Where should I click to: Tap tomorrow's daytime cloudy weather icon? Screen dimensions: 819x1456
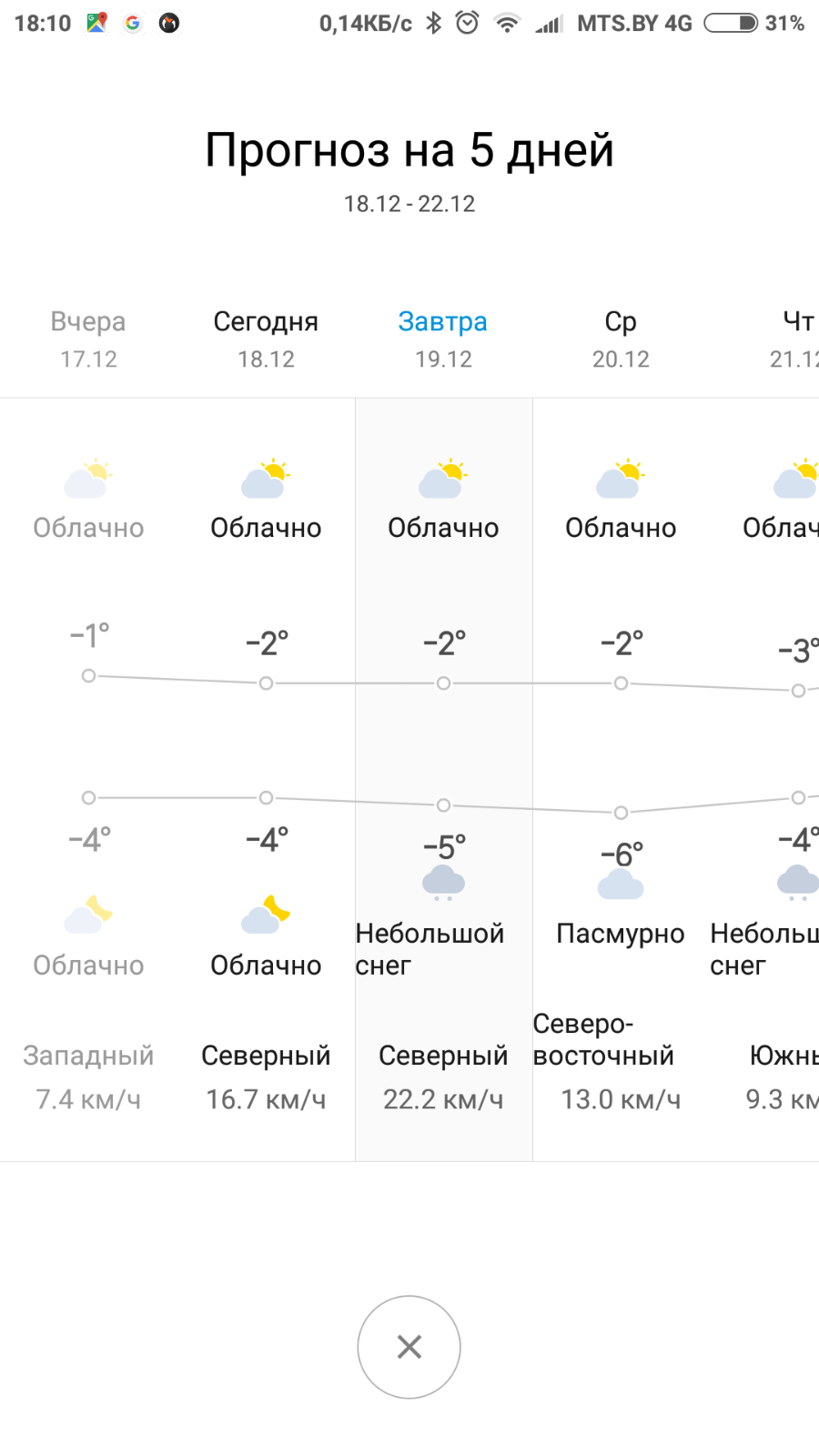tap(442, 479)
